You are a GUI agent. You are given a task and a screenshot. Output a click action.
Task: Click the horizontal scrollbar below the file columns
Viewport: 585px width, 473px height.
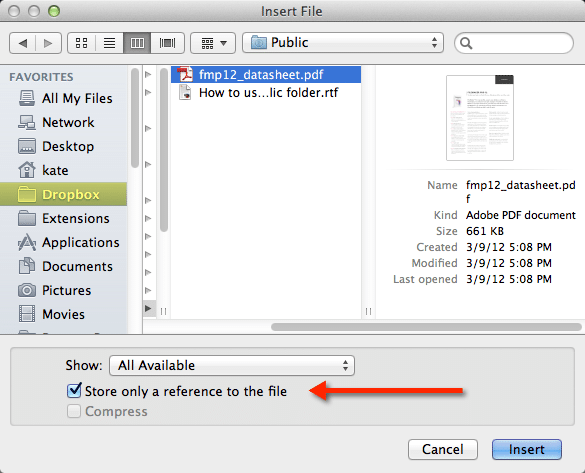tap(426, 327)
